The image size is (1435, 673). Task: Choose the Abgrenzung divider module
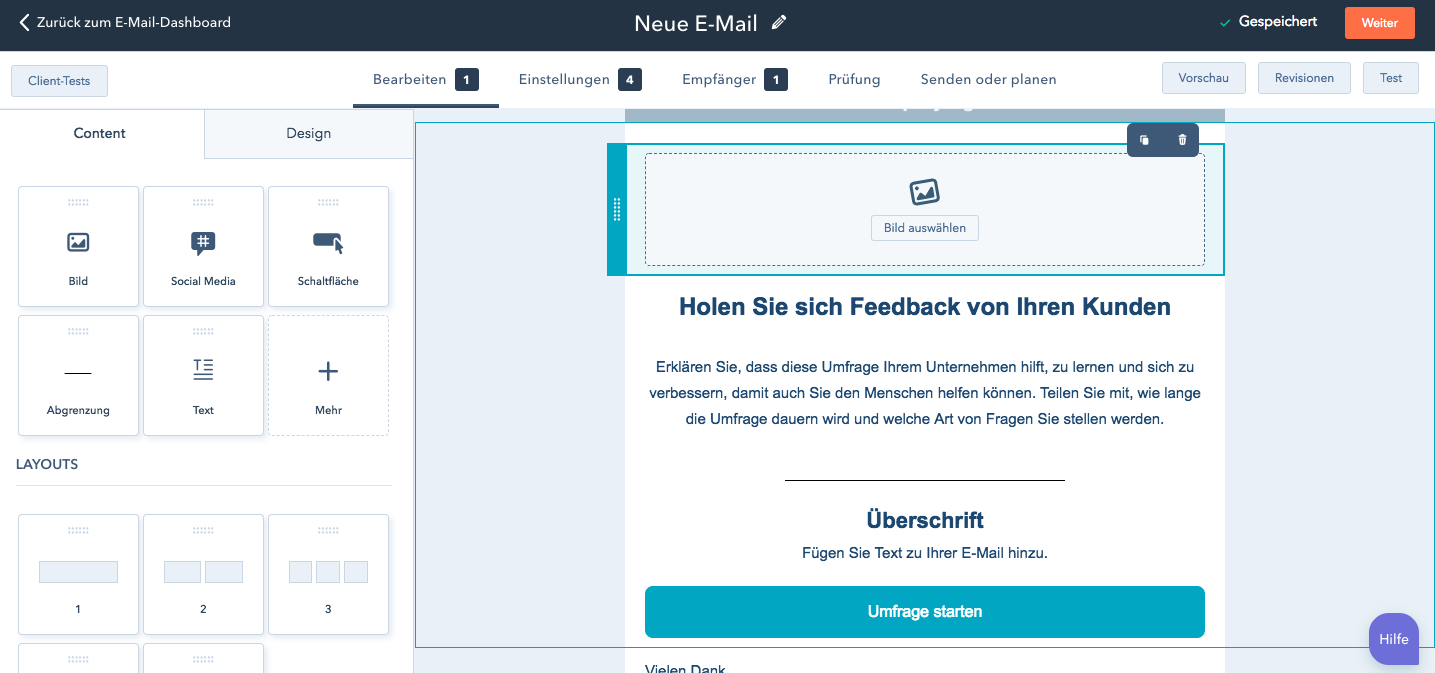pos(78,376)
